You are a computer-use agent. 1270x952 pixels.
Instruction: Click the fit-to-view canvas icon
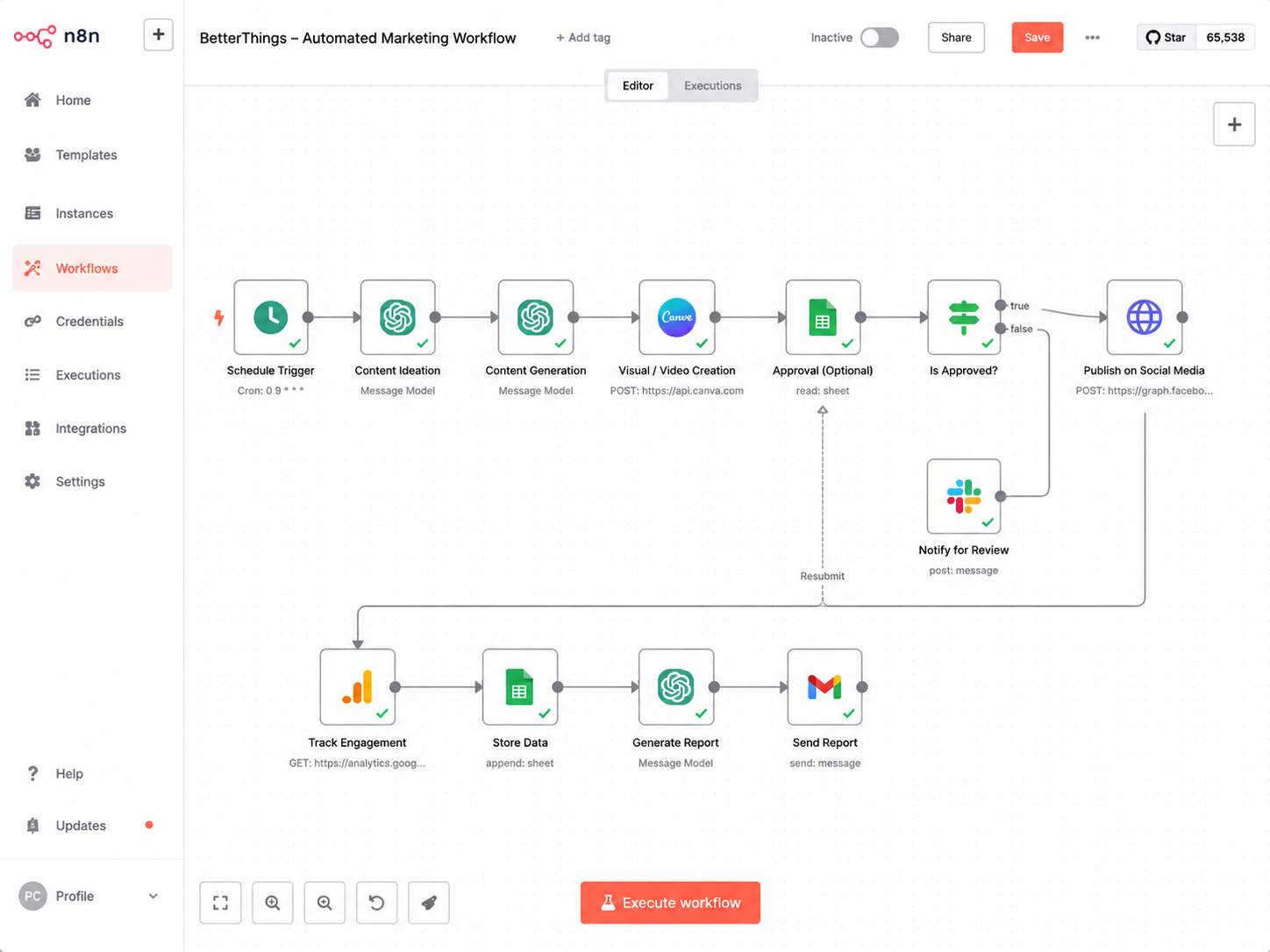221,903
